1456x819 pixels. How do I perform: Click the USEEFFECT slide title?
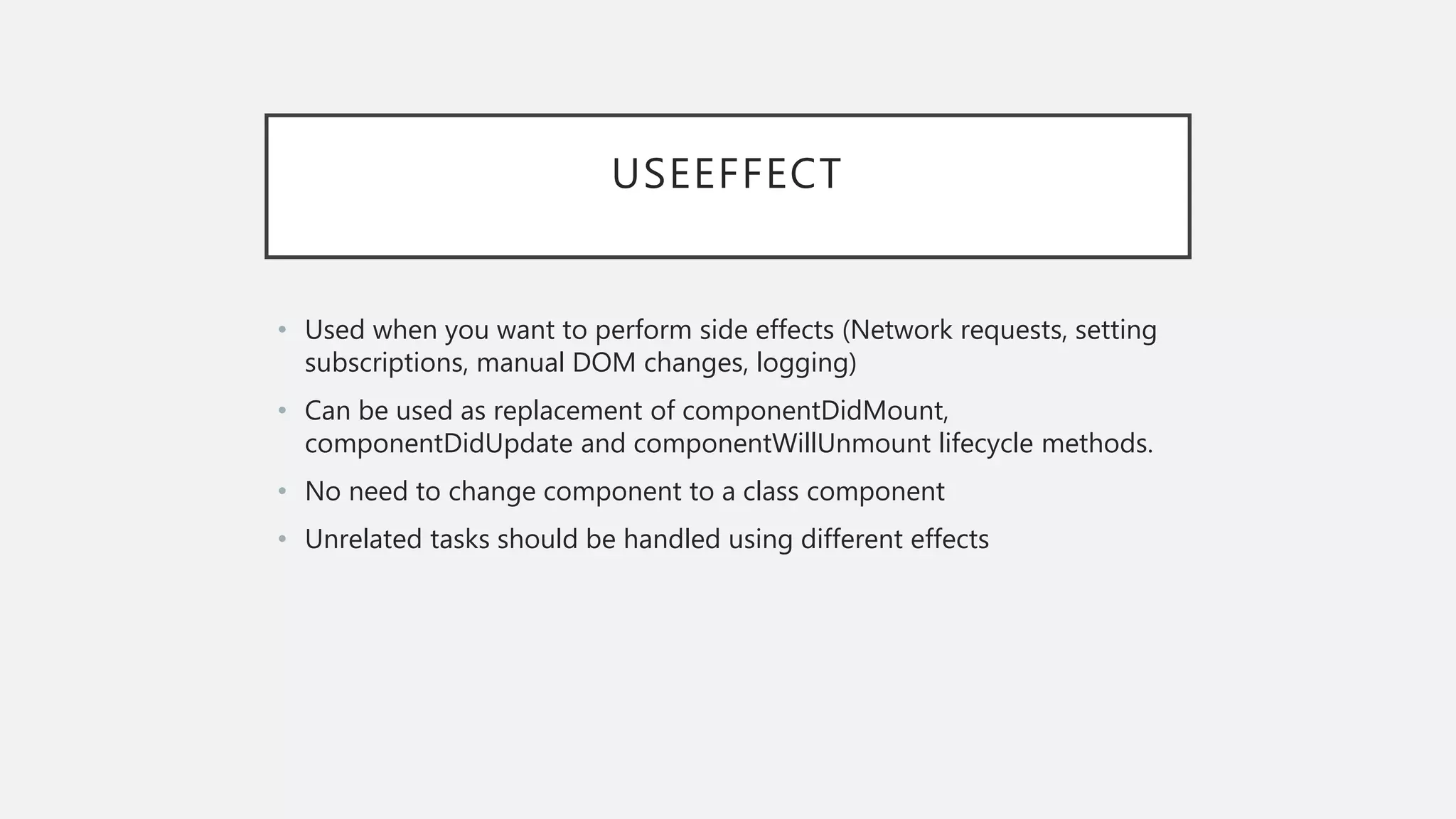tap(727, 174)
